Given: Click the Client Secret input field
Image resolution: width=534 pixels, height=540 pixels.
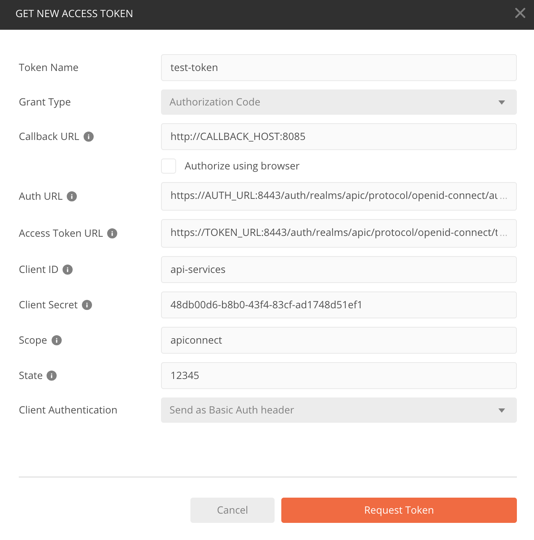Looking at the screenshot, I should (339, 305).
